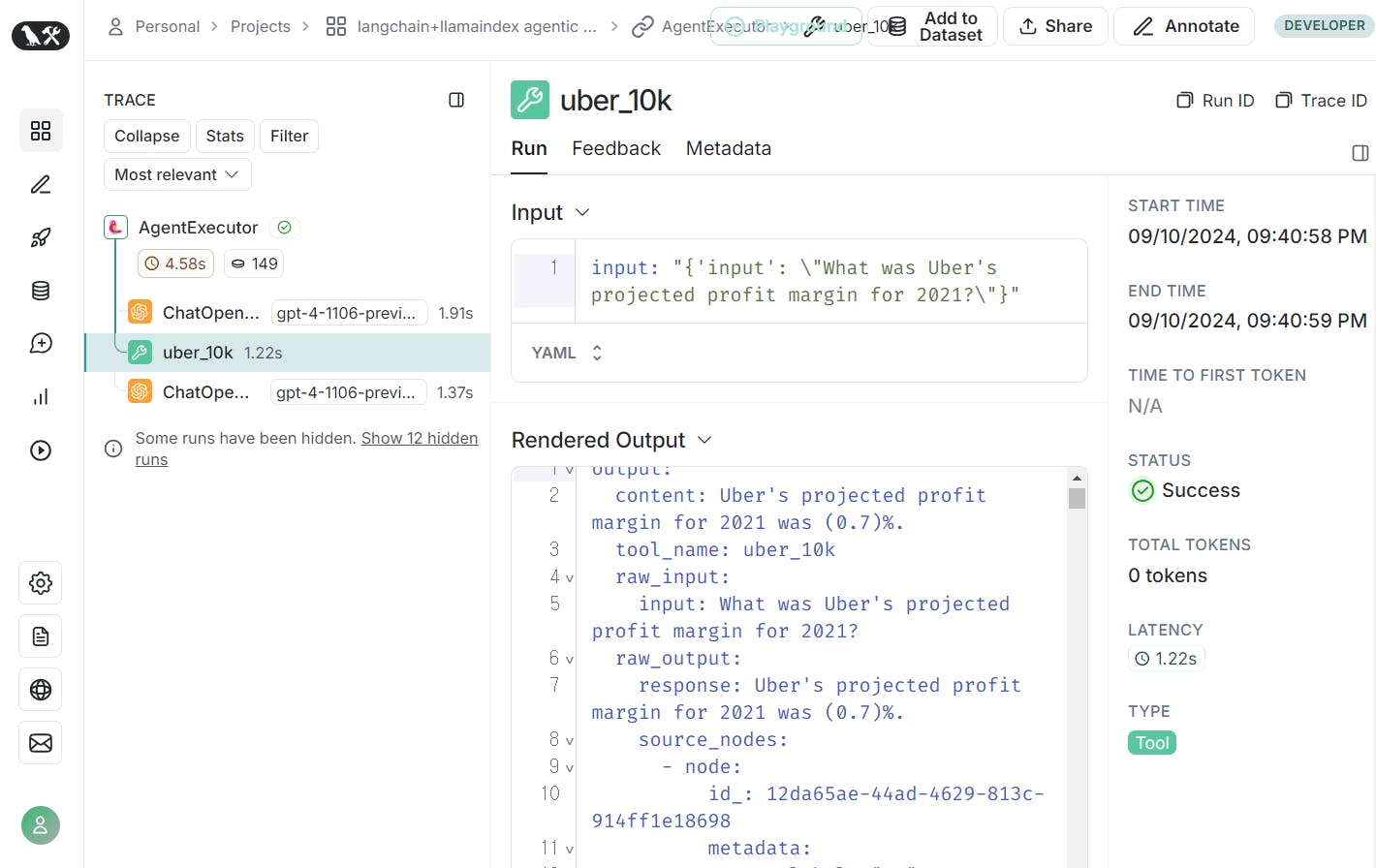Open the dashboard grid icon in sidebar
The image size is (1376, 868).
click(x=41, y=131)
